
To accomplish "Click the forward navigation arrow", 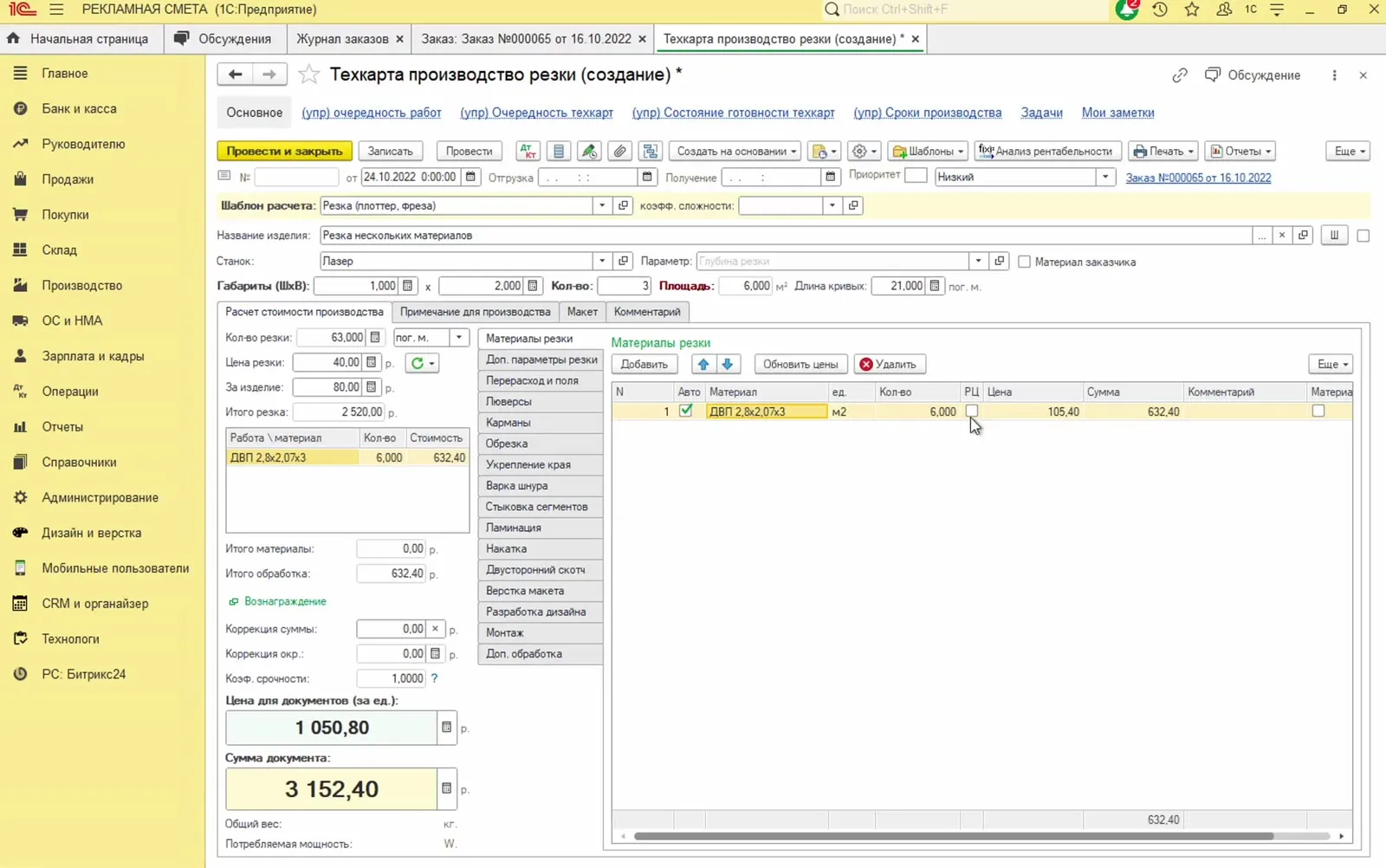I will coord(269,74).
